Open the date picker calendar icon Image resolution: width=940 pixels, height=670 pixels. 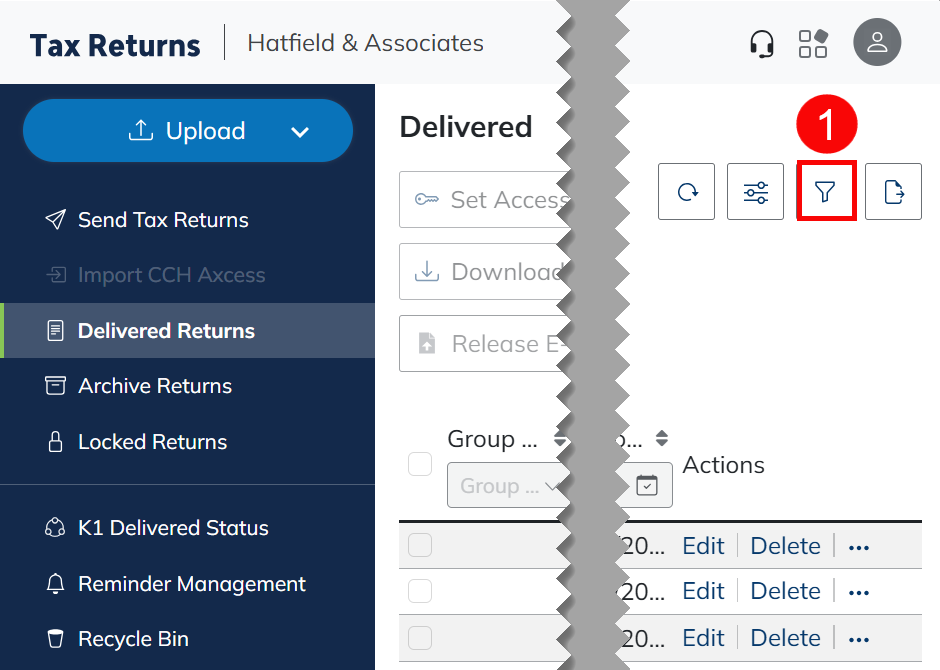coord(647,485)
